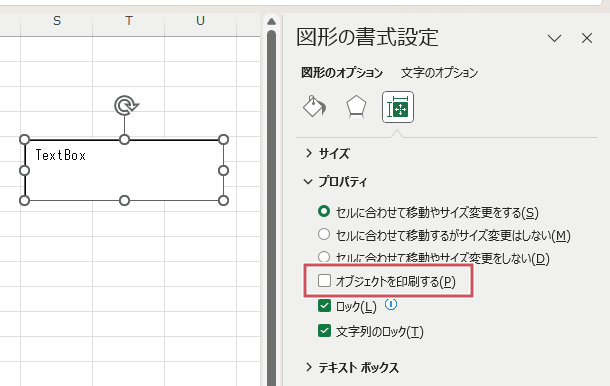This screenshot has width=610, height=386.
Task: Close the 図形の書式設定 pane
Action: tap(587, 38)
